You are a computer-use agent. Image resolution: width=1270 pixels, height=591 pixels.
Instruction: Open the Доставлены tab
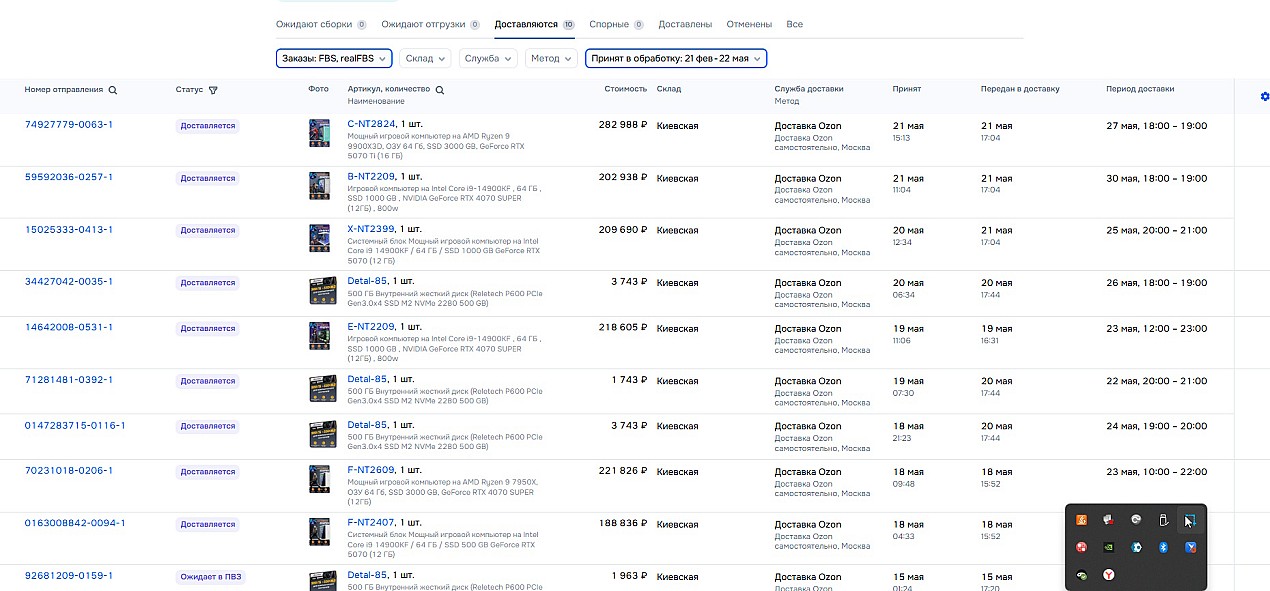[x=685, y=24]
